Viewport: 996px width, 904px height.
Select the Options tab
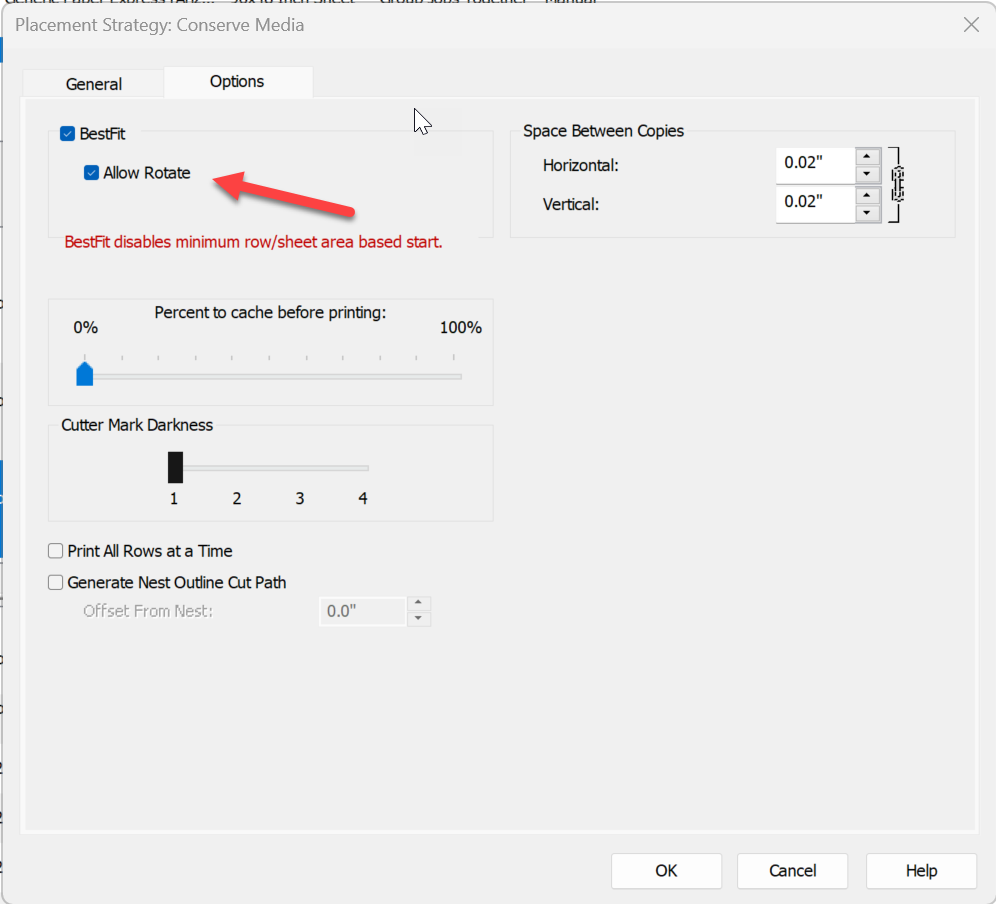pyautogui.click(x=237, y=81)
